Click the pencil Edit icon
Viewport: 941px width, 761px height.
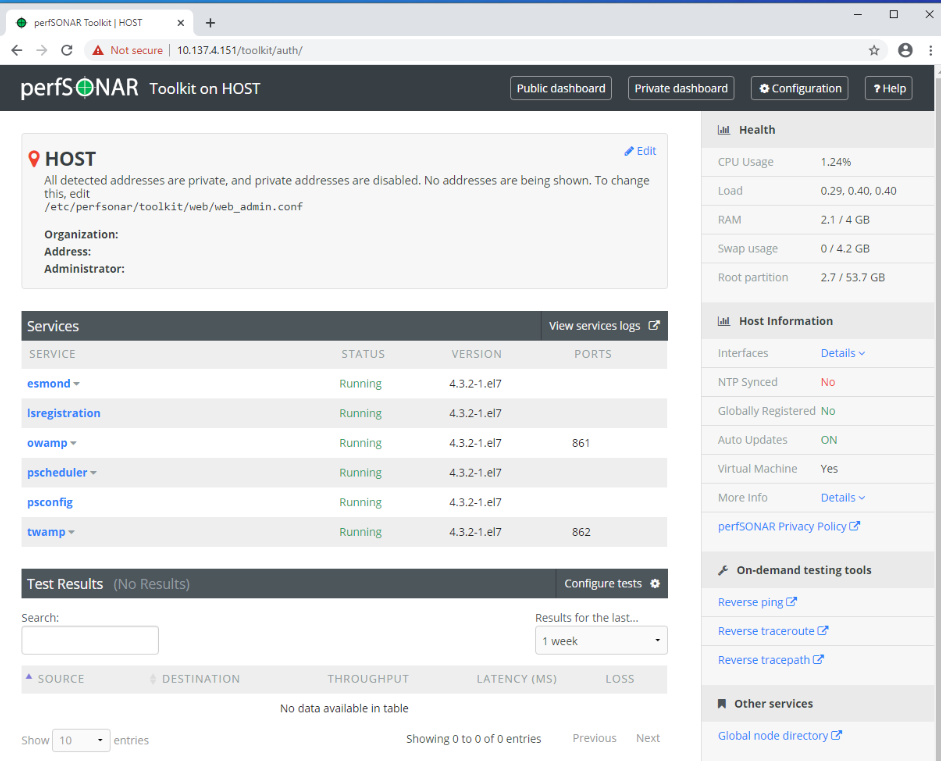click(629, 151)
